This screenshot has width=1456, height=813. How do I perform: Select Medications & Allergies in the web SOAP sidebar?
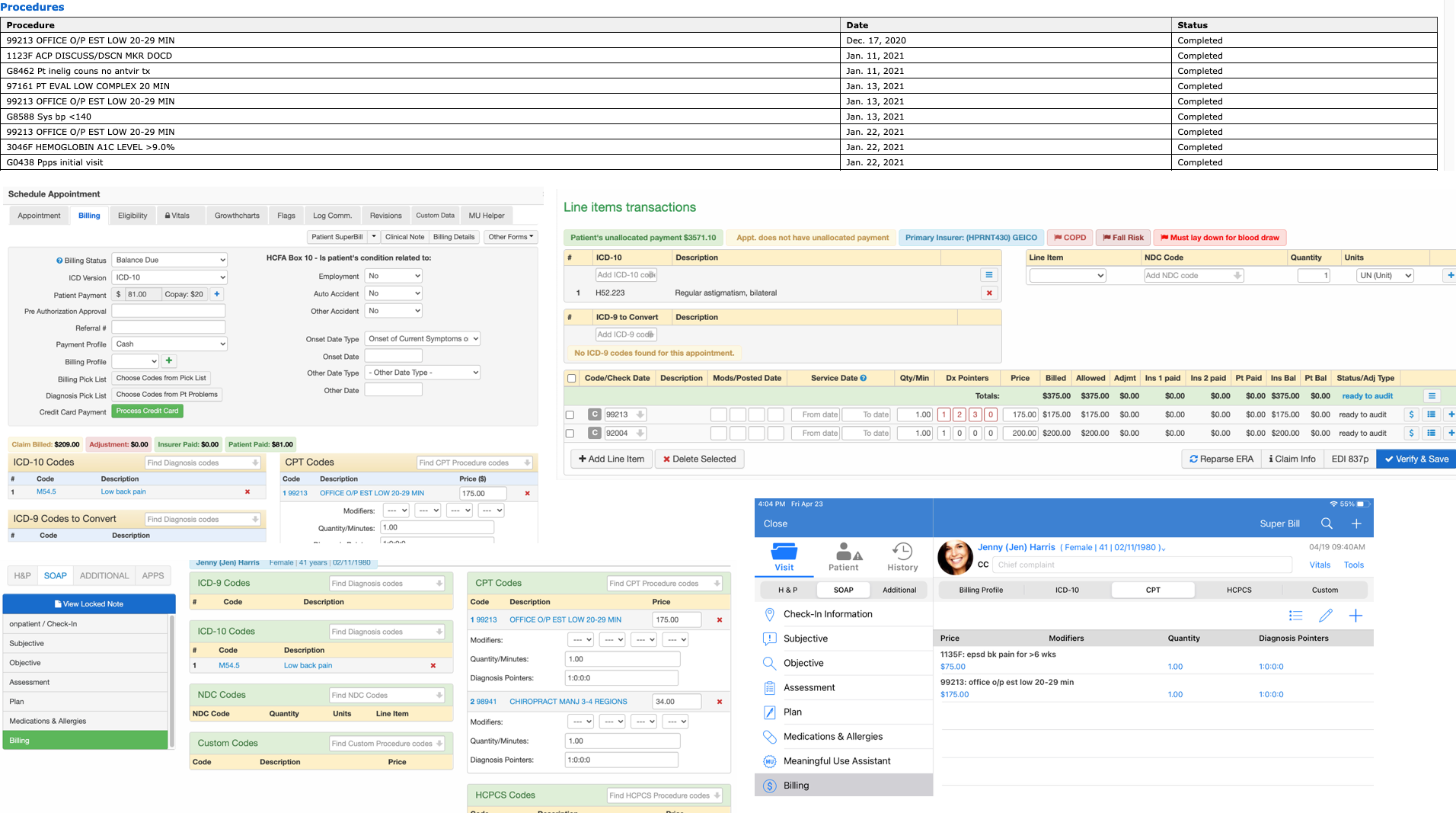click(x=85, y=721)
